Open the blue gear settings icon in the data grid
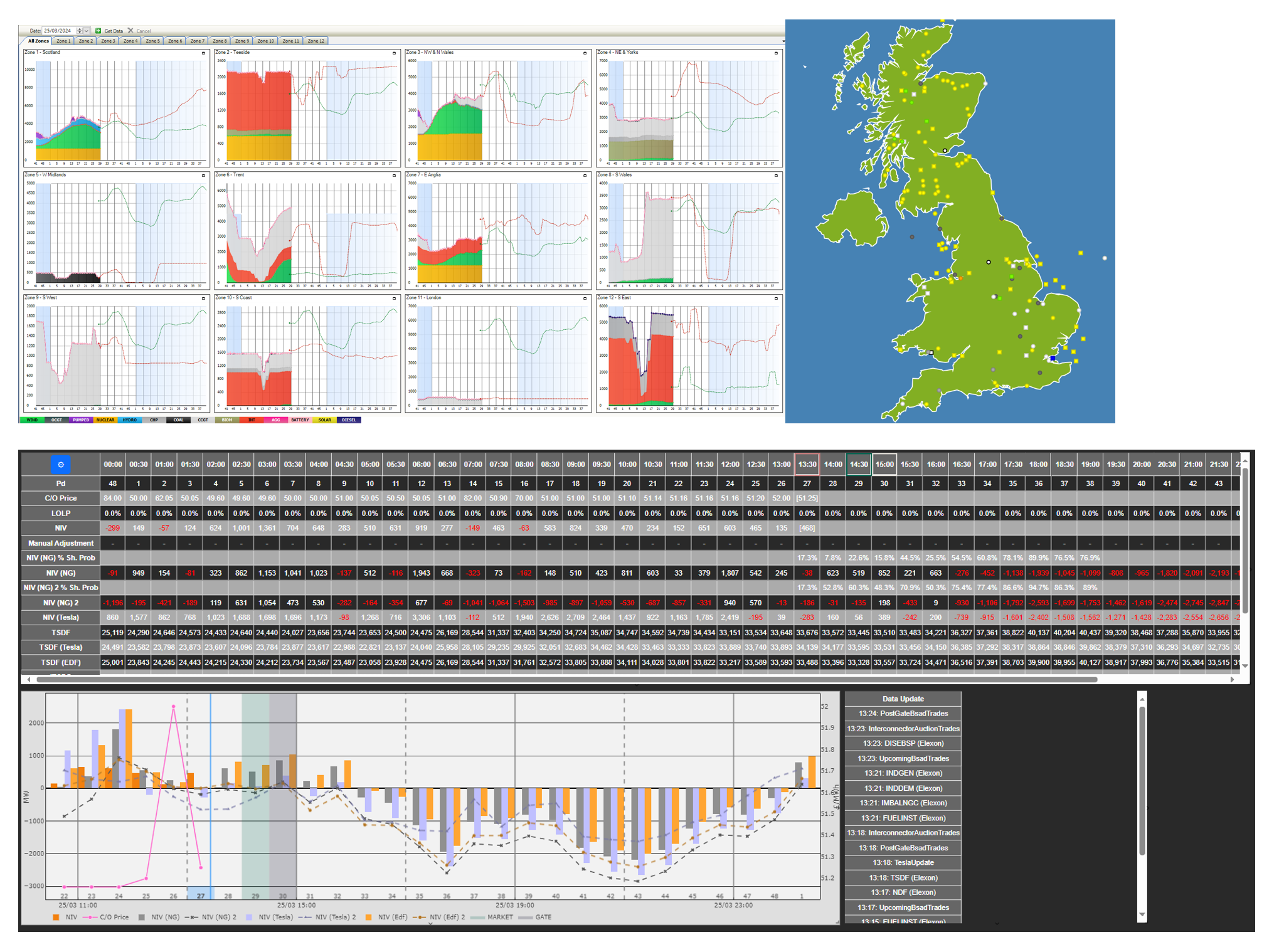 point(60,464)
